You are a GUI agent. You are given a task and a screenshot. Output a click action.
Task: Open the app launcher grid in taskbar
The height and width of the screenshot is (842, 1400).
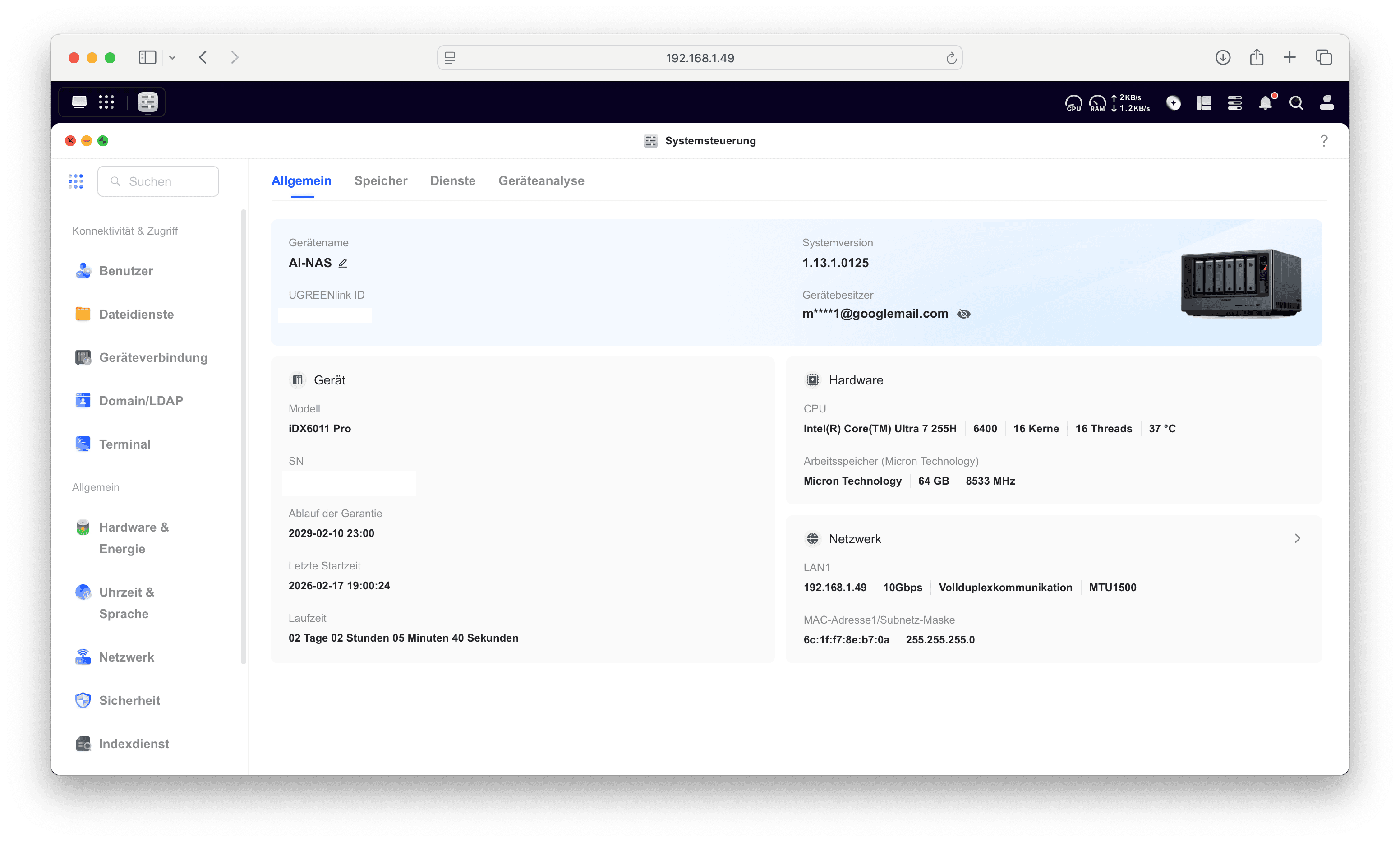106,102
